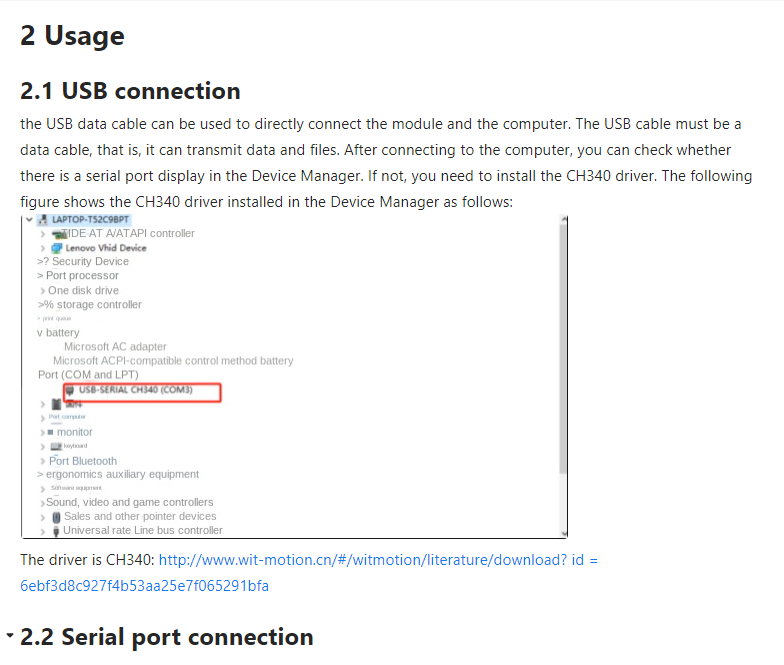Expand the One disk drive node
784x665 pixels.
pos(42,291)
